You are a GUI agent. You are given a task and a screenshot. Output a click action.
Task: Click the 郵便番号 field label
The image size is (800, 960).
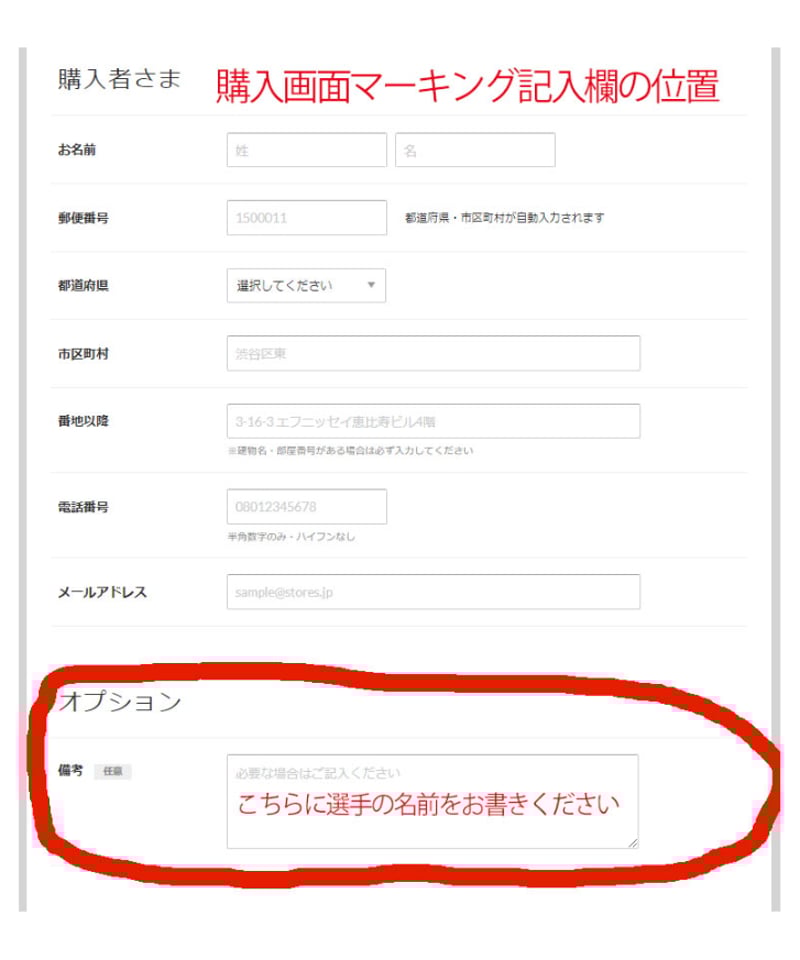(x=83, y=217)
